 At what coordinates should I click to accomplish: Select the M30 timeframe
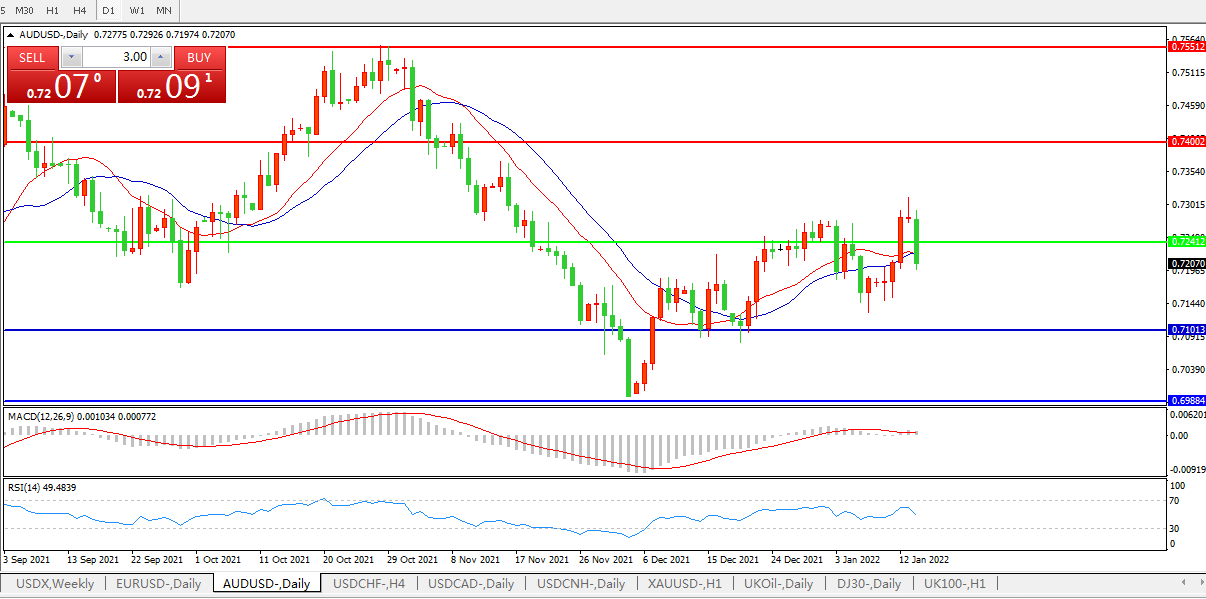pyautogui.click(x=25, y=10)
